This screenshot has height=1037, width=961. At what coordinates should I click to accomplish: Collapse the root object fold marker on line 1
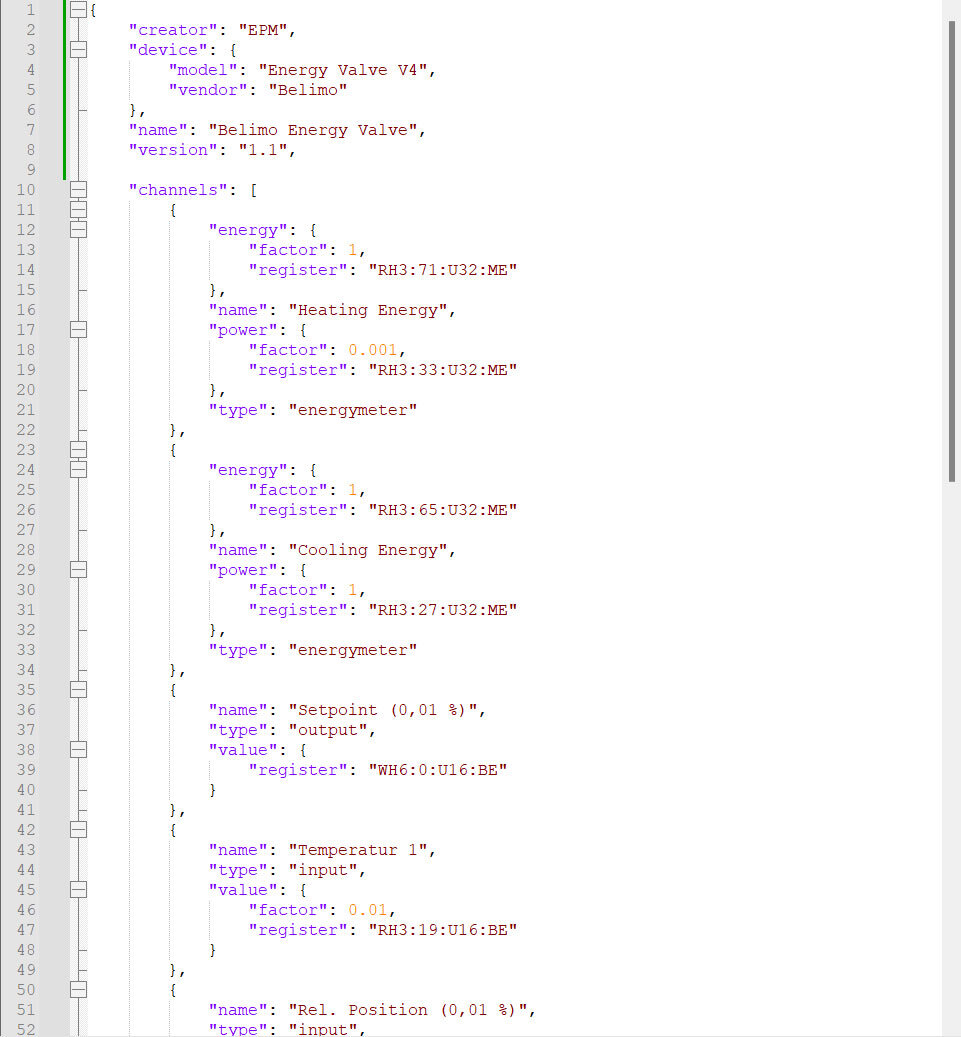pyautogui.click(x=78, y=9)
